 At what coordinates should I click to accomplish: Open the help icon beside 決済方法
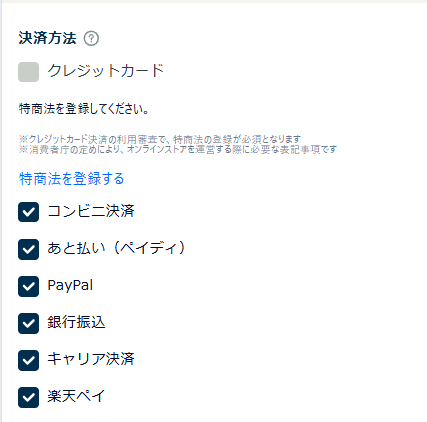coord(91,39)
